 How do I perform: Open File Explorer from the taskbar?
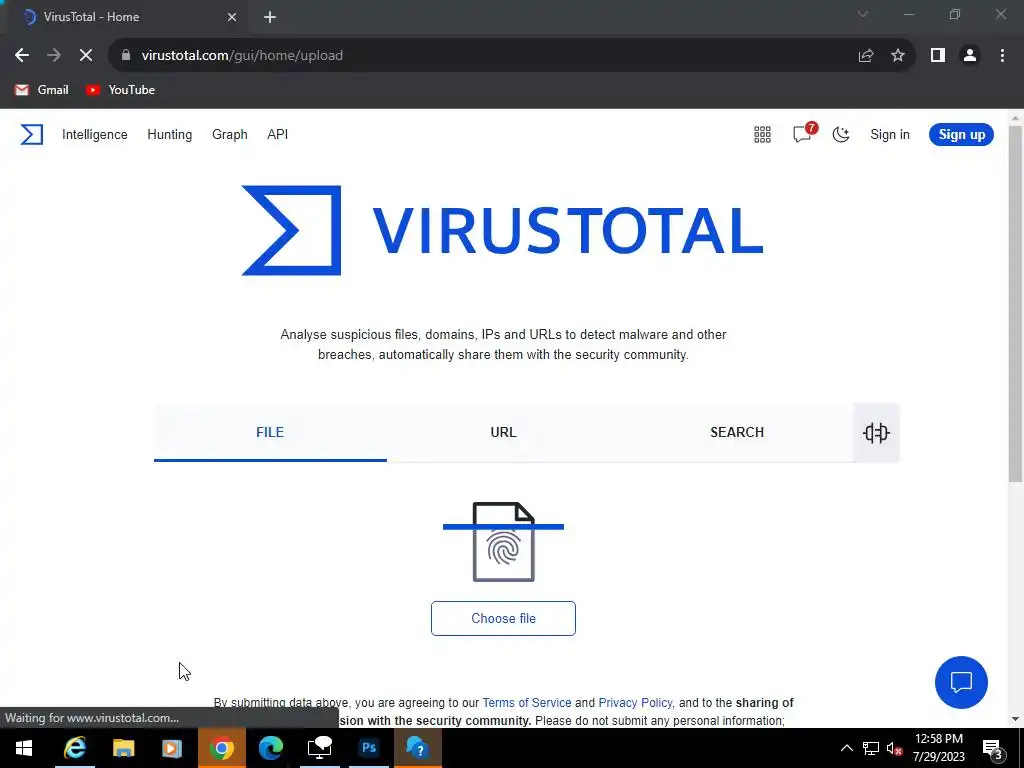123,748
